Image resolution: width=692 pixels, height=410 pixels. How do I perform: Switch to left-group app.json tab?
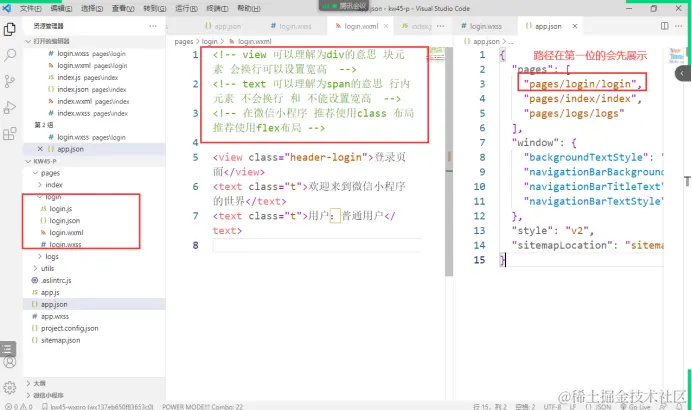pyautogui.click(x=223, y=26)
